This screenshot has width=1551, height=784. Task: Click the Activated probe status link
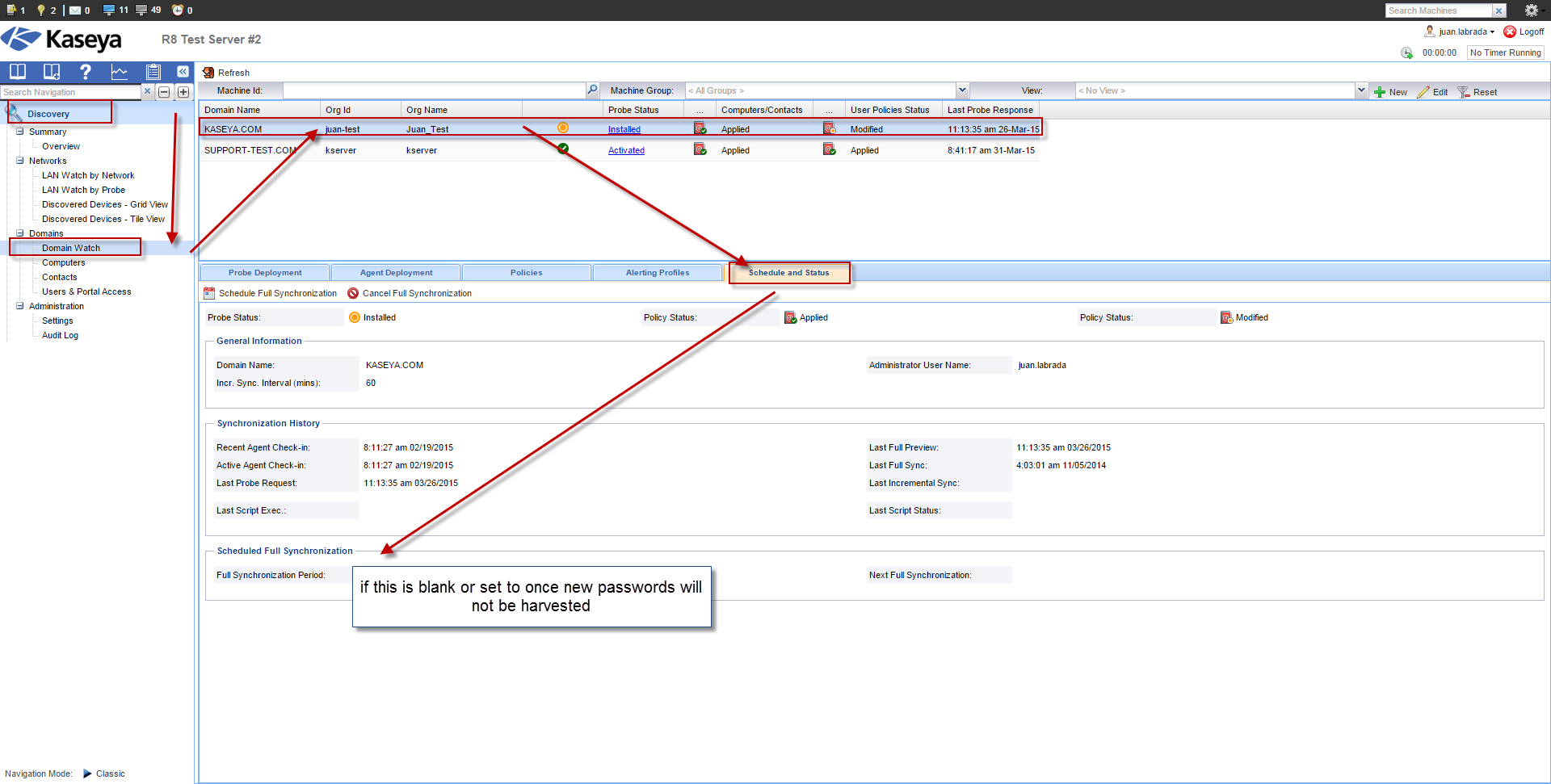[x=626, y=151]
